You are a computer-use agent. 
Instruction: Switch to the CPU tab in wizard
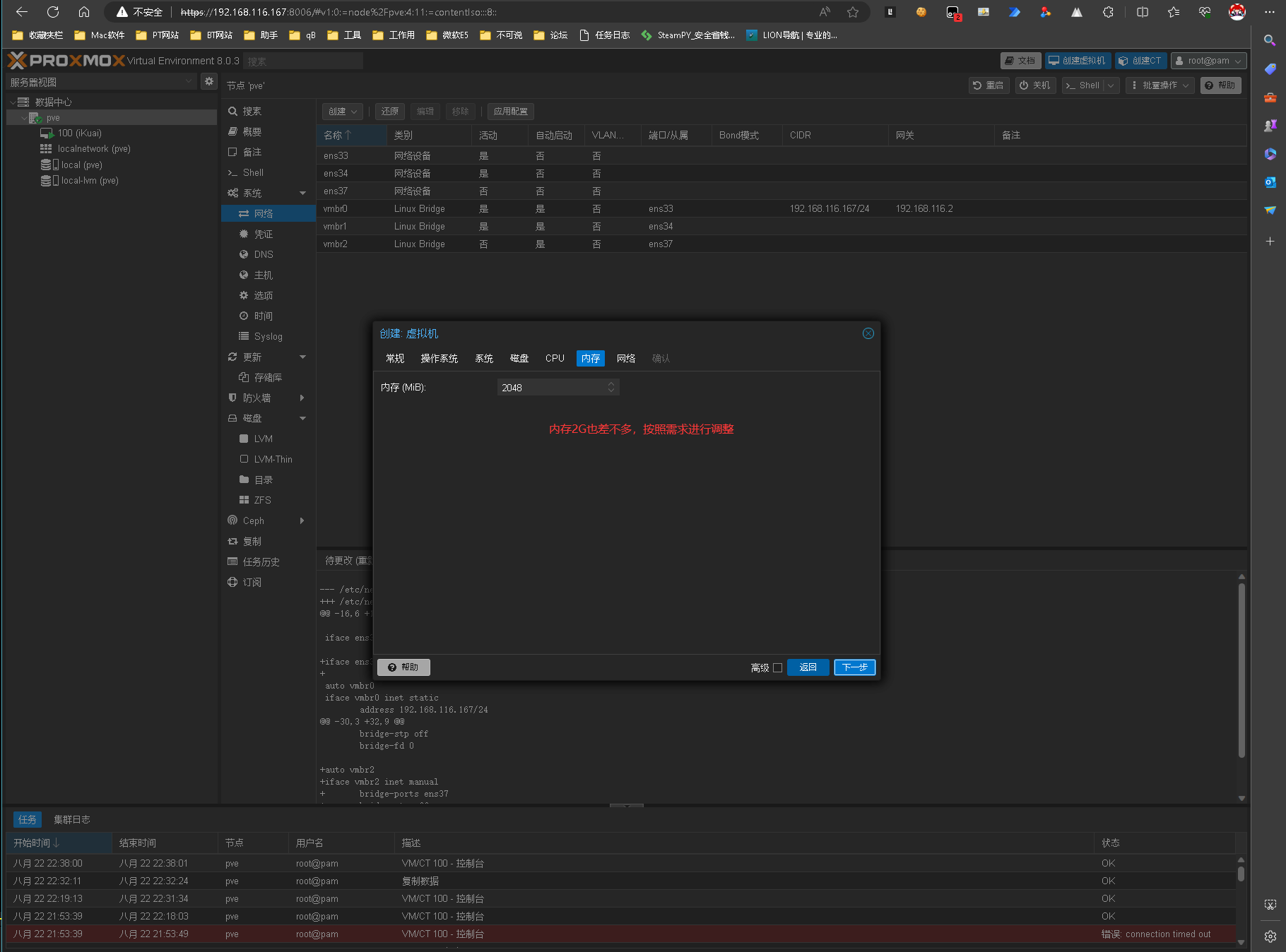(555, 359)
